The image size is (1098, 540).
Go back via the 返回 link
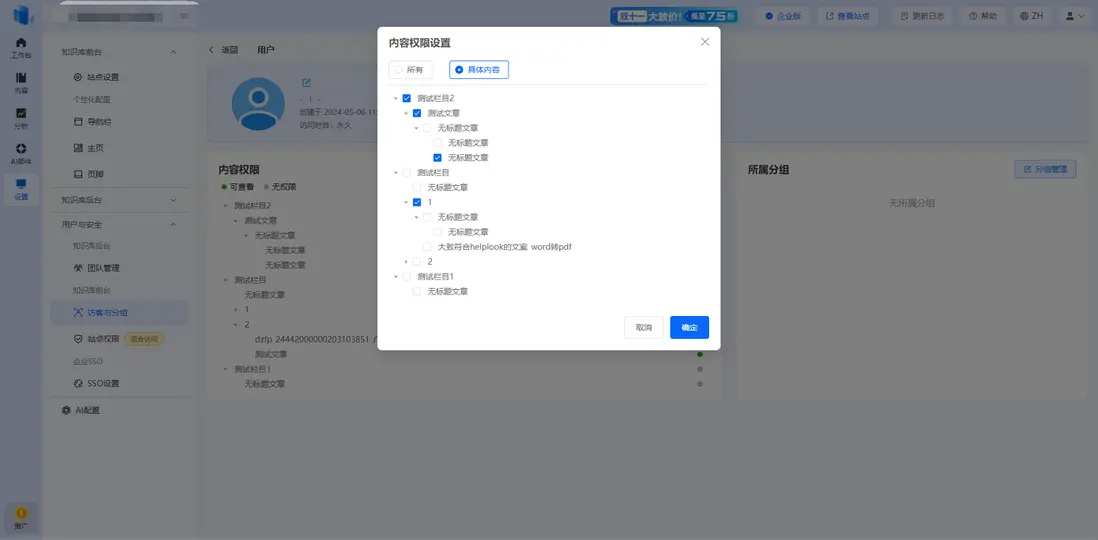tap(230, 50)
